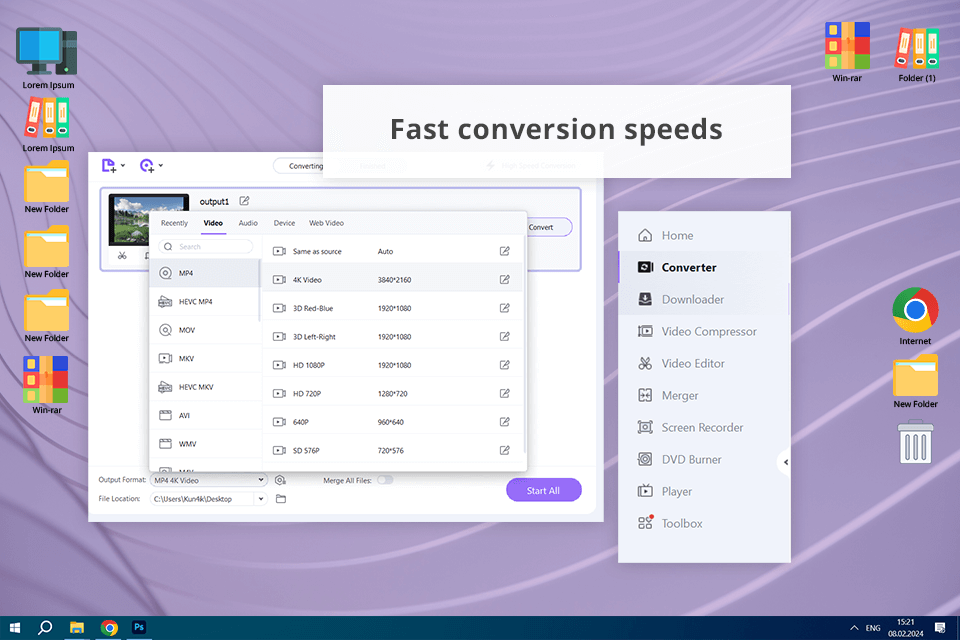Screen dimensions: 960x640
Task: Choose 640P preset
Action: point(393,422)
